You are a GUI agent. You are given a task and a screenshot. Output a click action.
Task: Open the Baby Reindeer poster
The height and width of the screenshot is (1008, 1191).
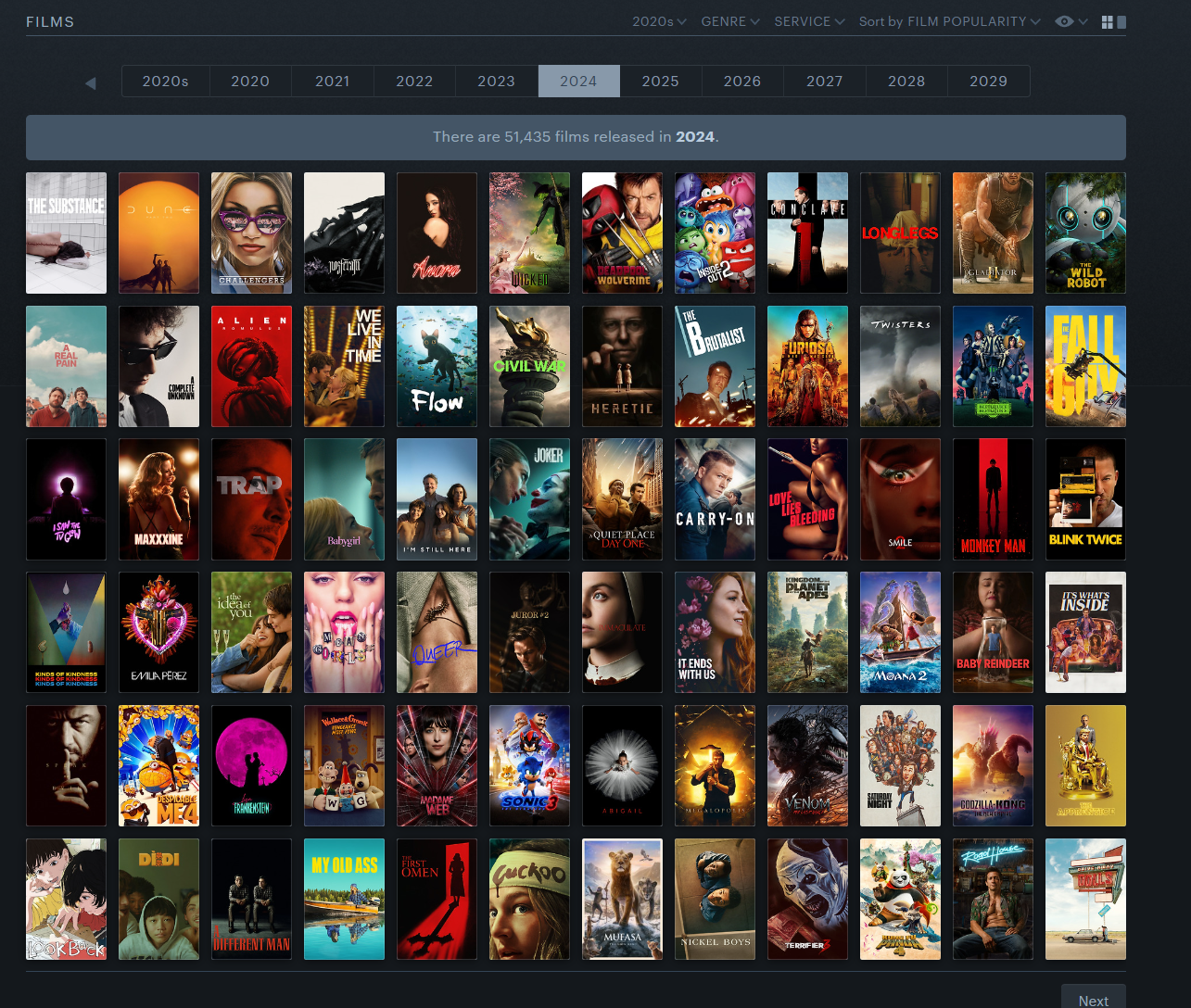pyautogui.click(x=993, y=633)
